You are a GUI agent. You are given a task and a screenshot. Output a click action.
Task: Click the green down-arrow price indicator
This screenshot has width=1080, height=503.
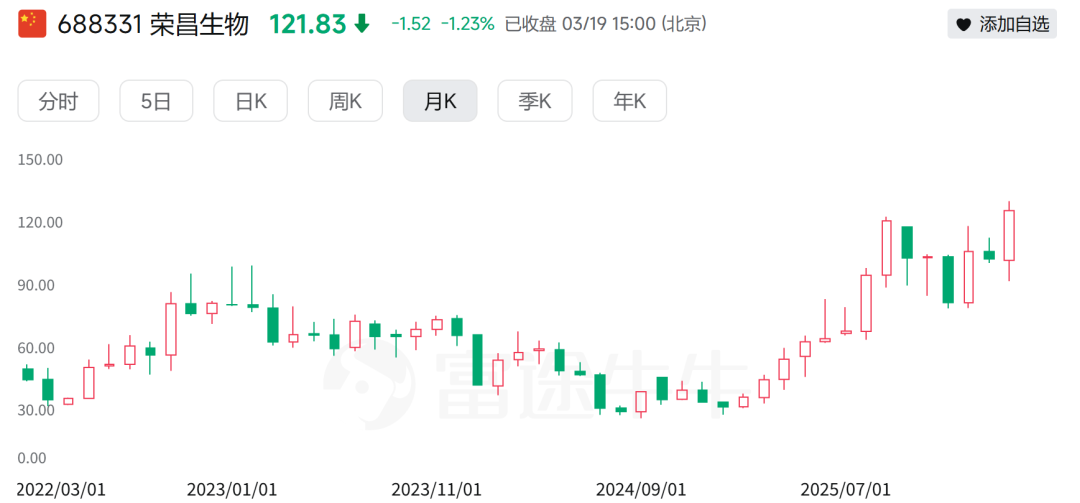click(362, 24)
